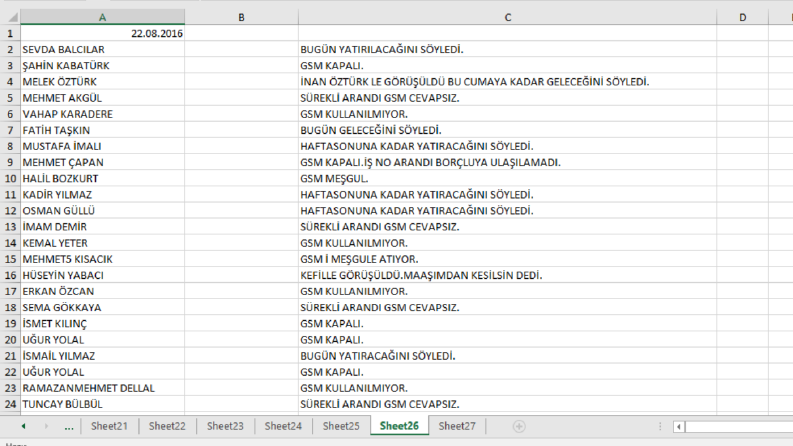The image size is (793, 446).
Task: Add a new sheet with plus icon
Action: tap(519, 426)
